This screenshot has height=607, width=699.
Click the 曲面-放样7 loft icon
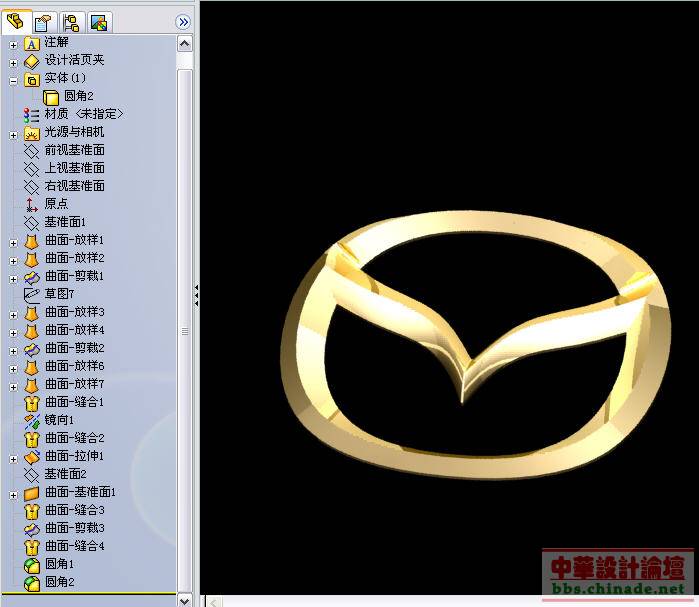pyautogui.click(x=32, y=386)
